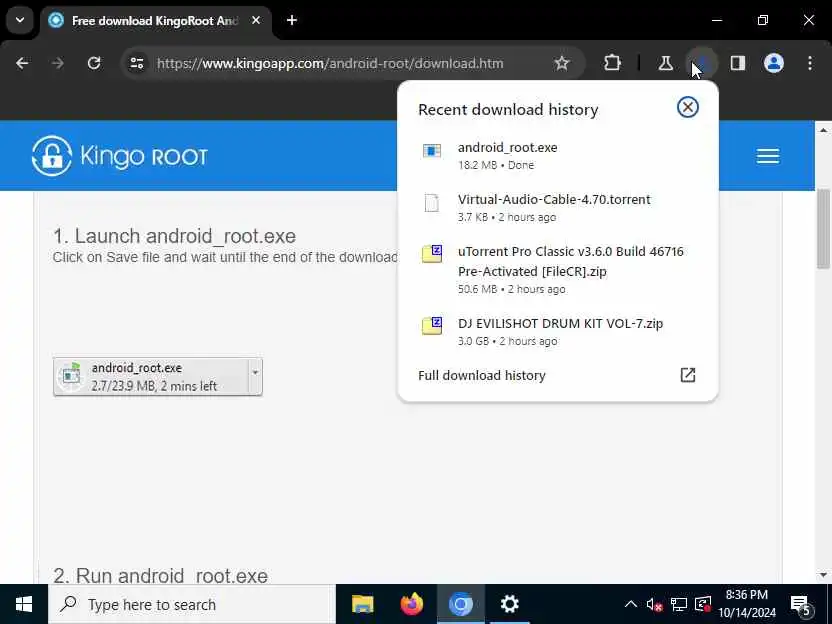Click heading 1. Launch android_root.exe
The image size is (832, 624).
(x=175, y=236)
